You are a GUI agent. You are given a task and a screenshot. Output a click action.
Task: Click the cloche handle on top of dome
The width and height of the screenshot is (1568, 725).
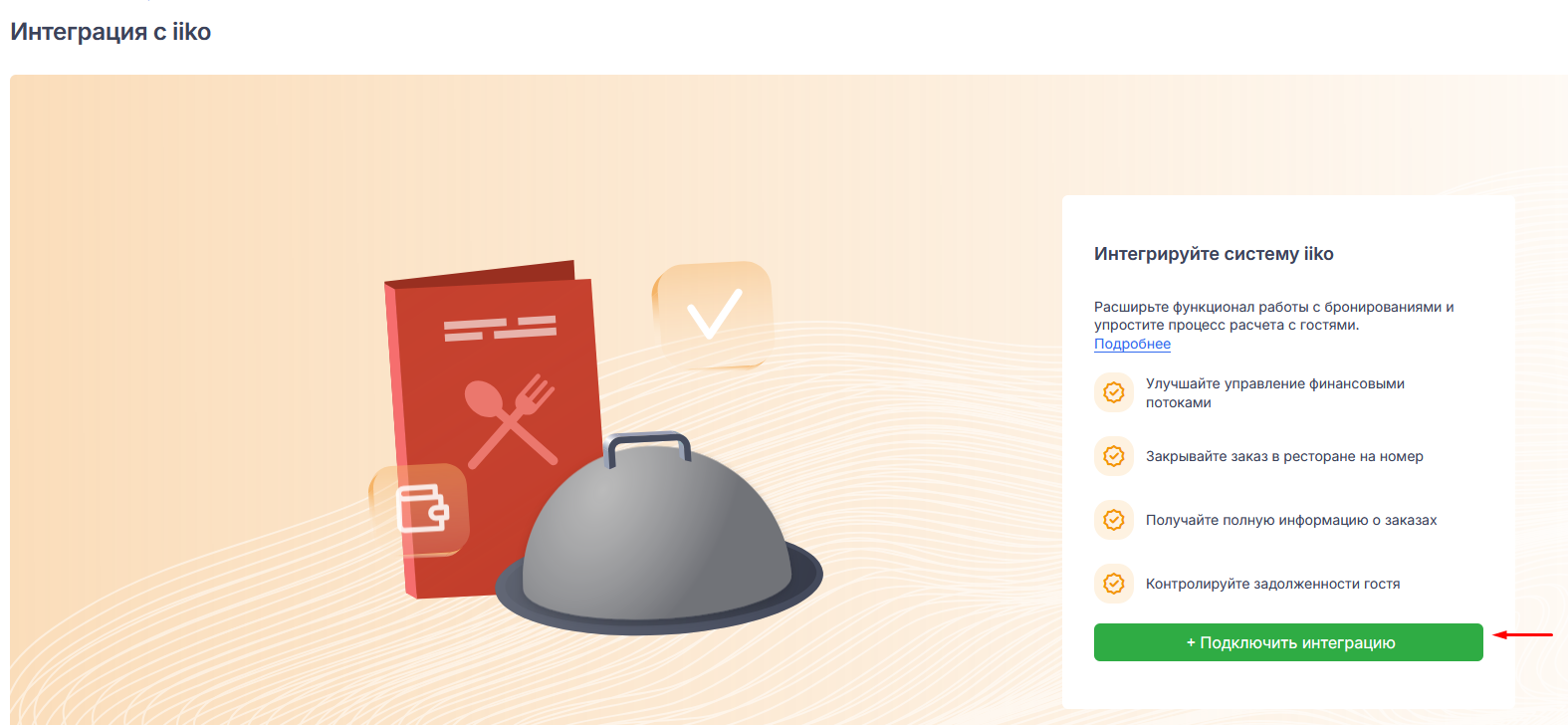coord(649,448)
